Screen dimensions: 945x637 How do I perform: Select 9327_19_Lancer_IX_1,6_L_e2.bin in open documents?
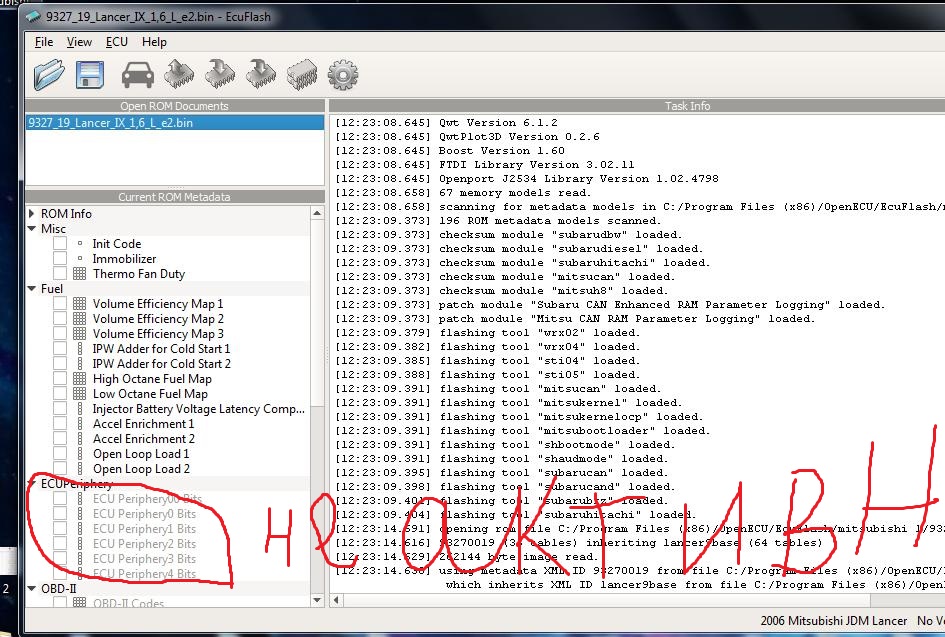click(111, 123)
